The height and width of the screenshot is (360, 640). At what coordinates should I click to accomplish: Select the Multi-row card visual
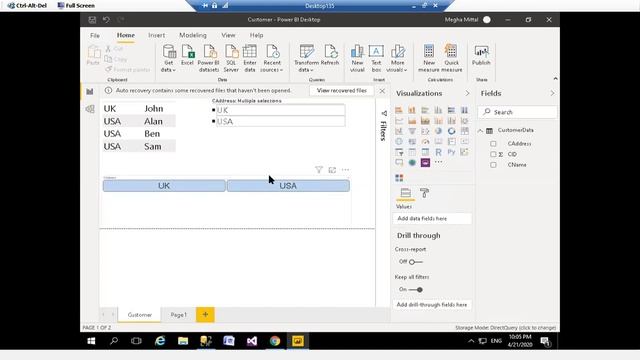[x=451, y=142]
